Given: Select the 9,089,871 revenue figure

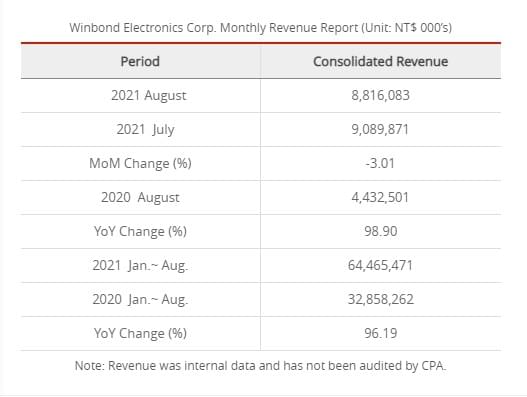Looking at the screenshot, I should pyautogui.click(x=380, y=129).
